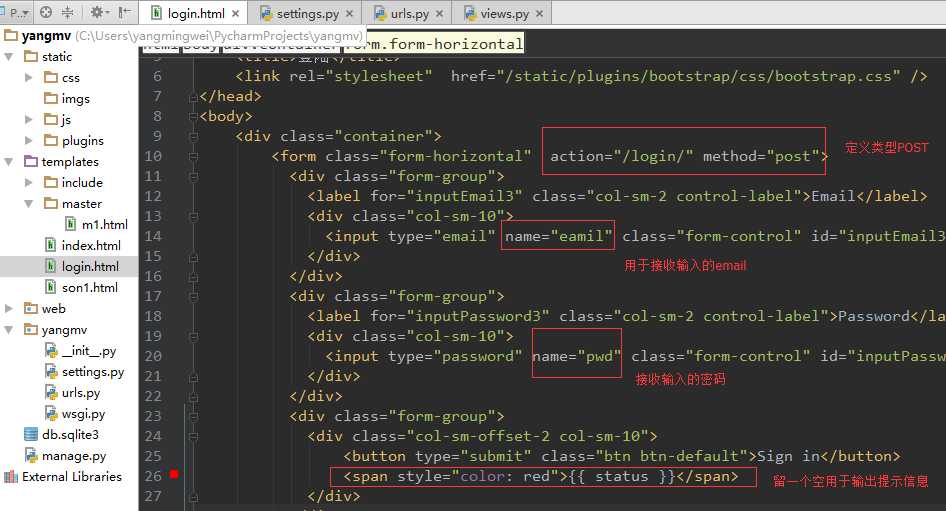Collapse the templates folder arrow
Image resolution: width=946 pixels, height=511 pixels.
(x=9, y=162)
